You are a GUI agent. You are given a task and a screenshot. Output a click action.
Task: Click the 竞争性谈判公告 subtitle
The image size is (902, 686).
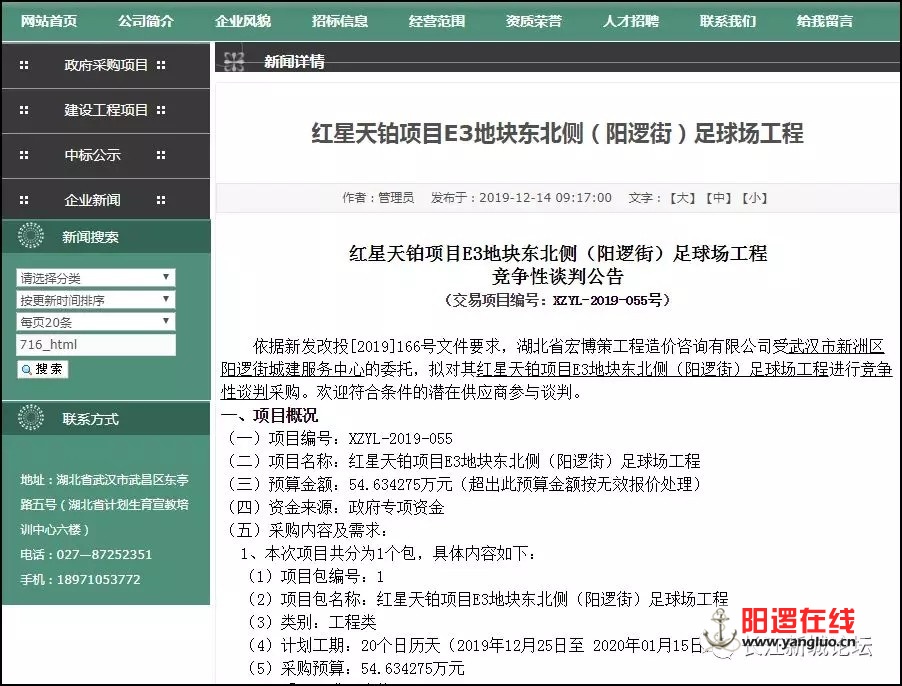pyautogui.click(x=558, y=277)
